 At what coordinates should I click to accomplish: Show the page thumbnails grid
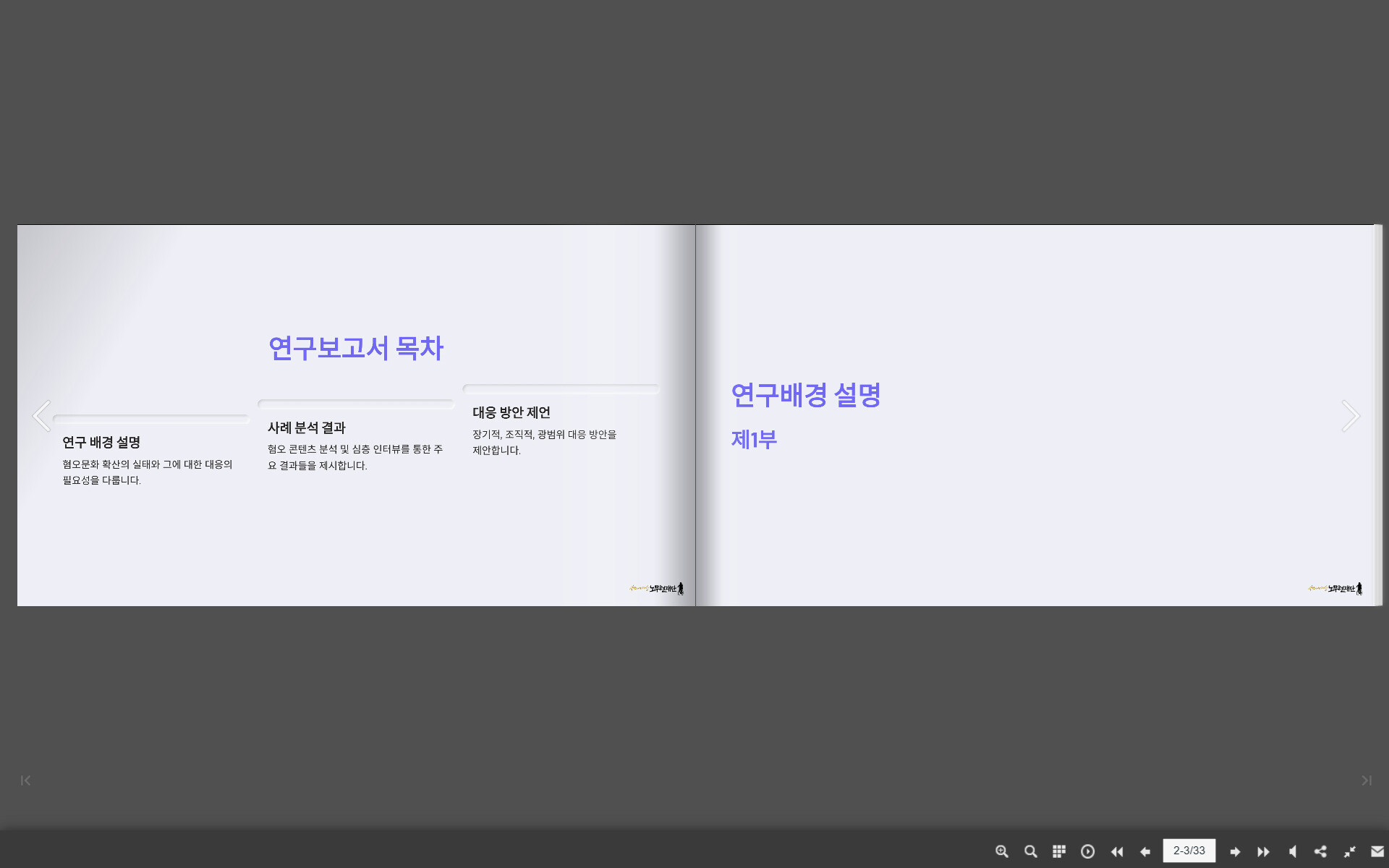(x=1058, y=851)
